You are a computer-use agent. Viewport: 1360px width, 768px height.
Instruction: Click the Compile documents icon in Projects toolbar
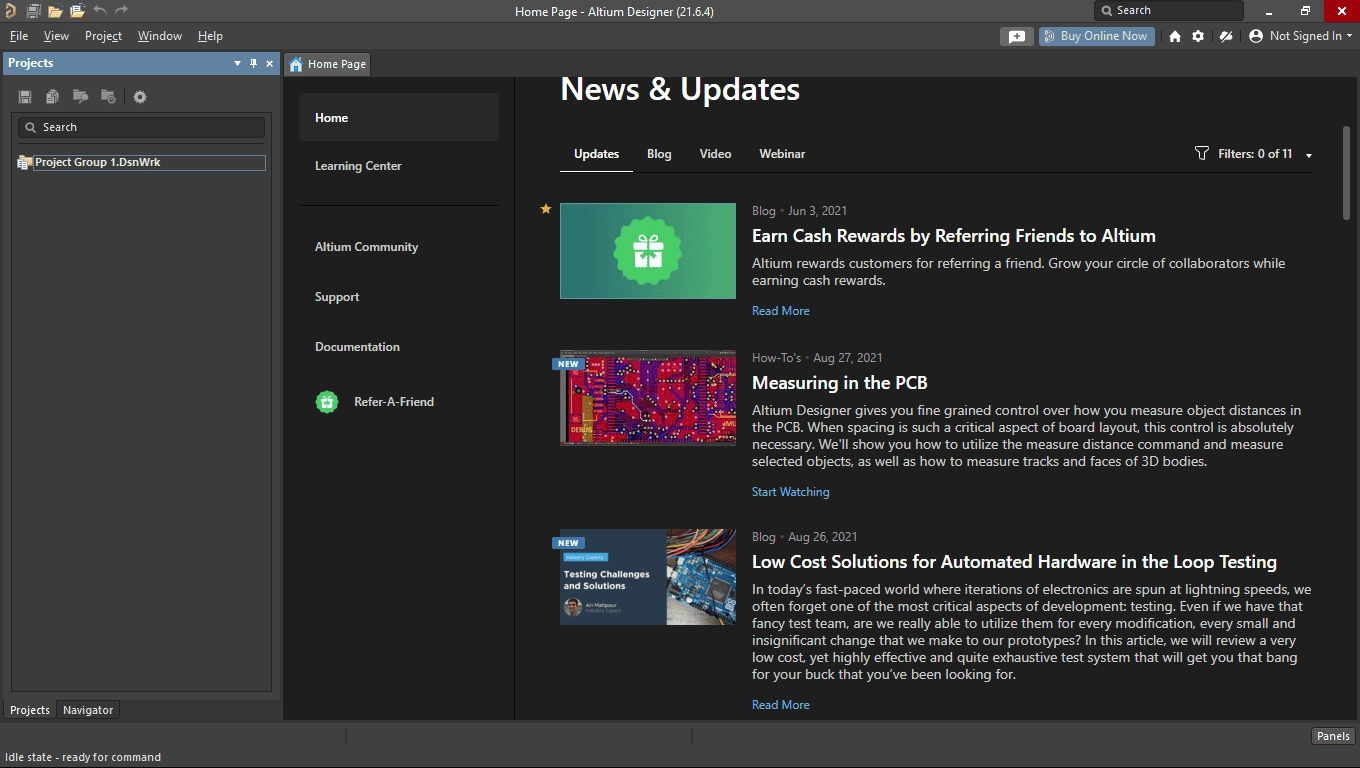click(x=52, y=97)
